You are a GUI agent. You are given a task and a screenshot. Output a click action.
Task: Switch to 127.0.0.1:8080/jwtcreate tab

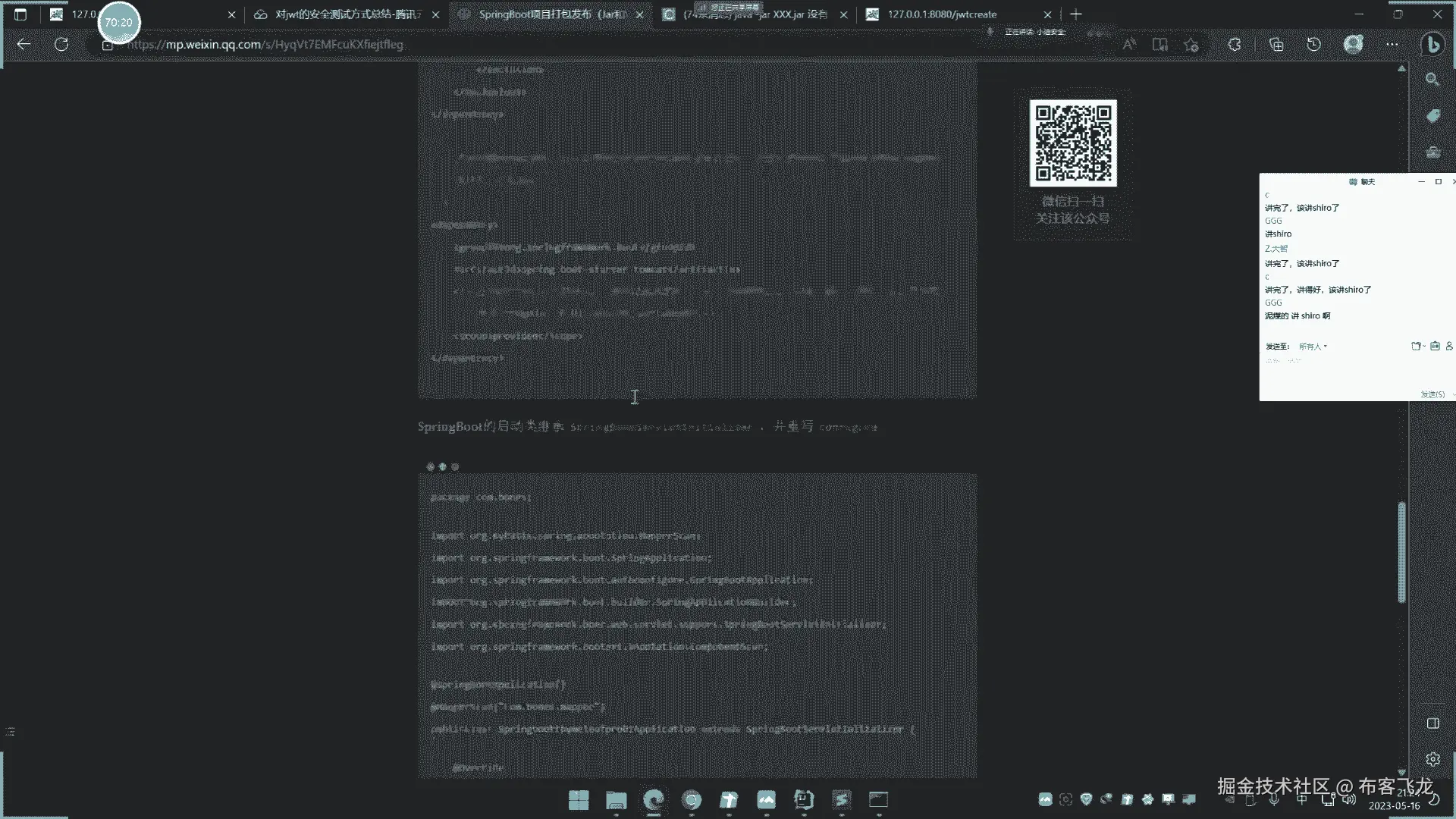click(x=942, y=14)
